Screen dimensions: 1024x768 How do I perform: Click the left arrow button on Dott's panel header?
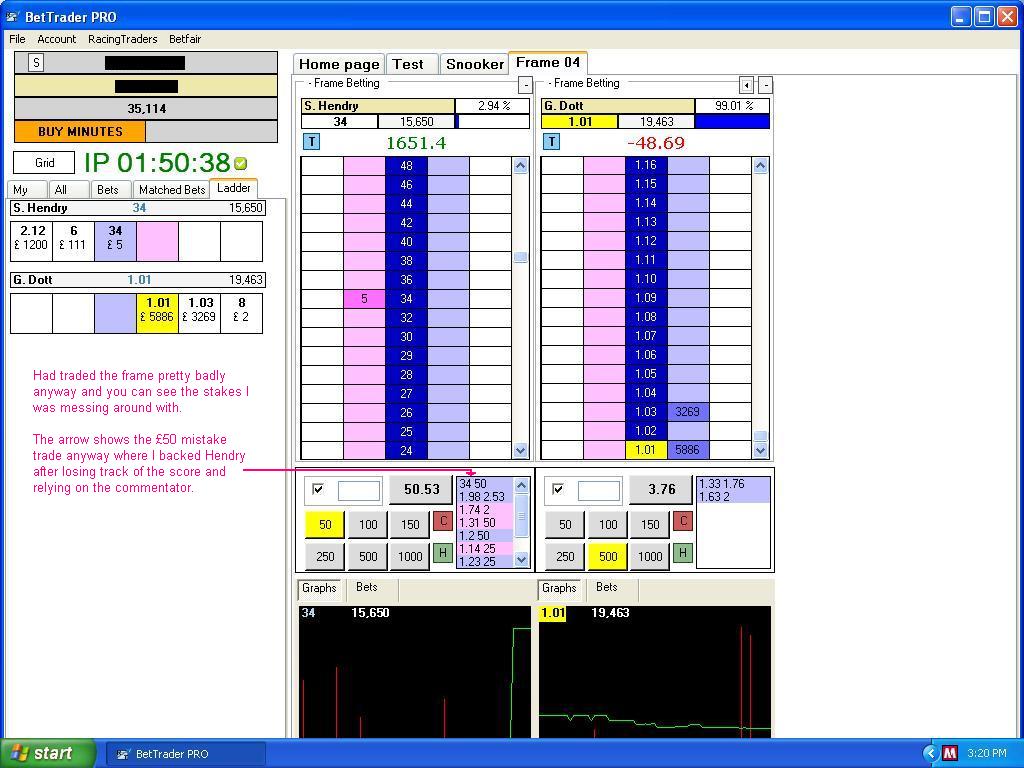[x=746, y=85]
